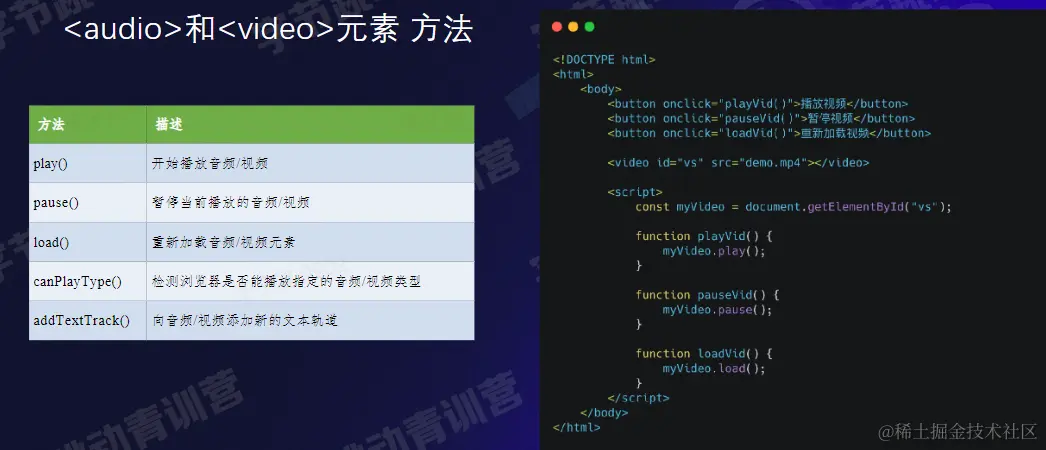Click the 'myVideo.pause();' code line
Screen dimensions: 1046x450
click(x=717, y=309)
